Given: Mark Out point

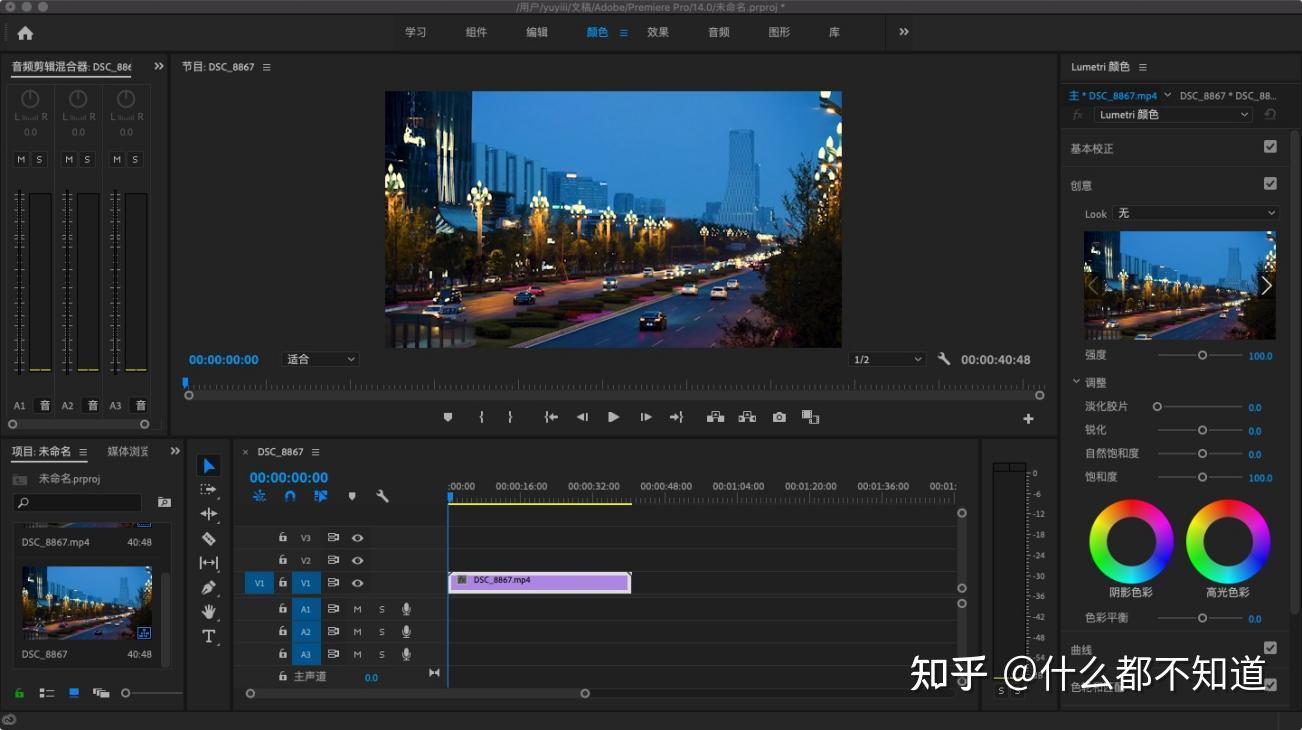Looking at the screenshot, I should coord(510,417).
